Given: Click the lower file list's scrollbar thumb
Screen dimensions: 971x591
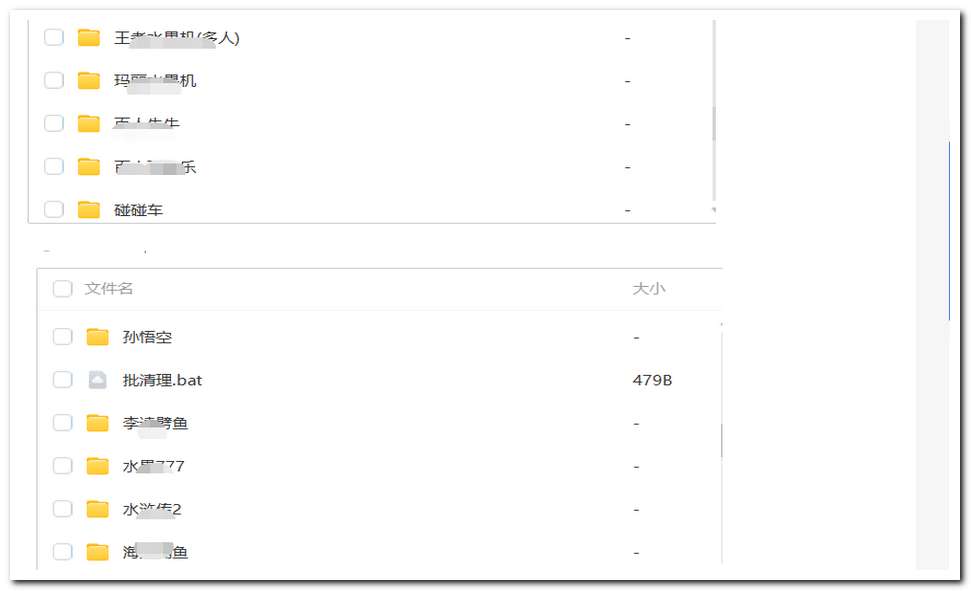Looking at the screenshot, I should click(721, 440).
